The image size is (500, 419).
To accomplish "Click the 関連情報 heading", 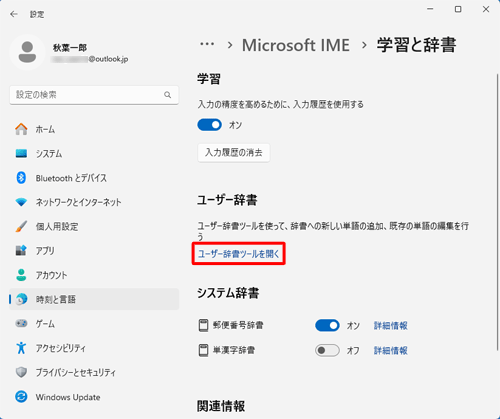I will 221,406.
